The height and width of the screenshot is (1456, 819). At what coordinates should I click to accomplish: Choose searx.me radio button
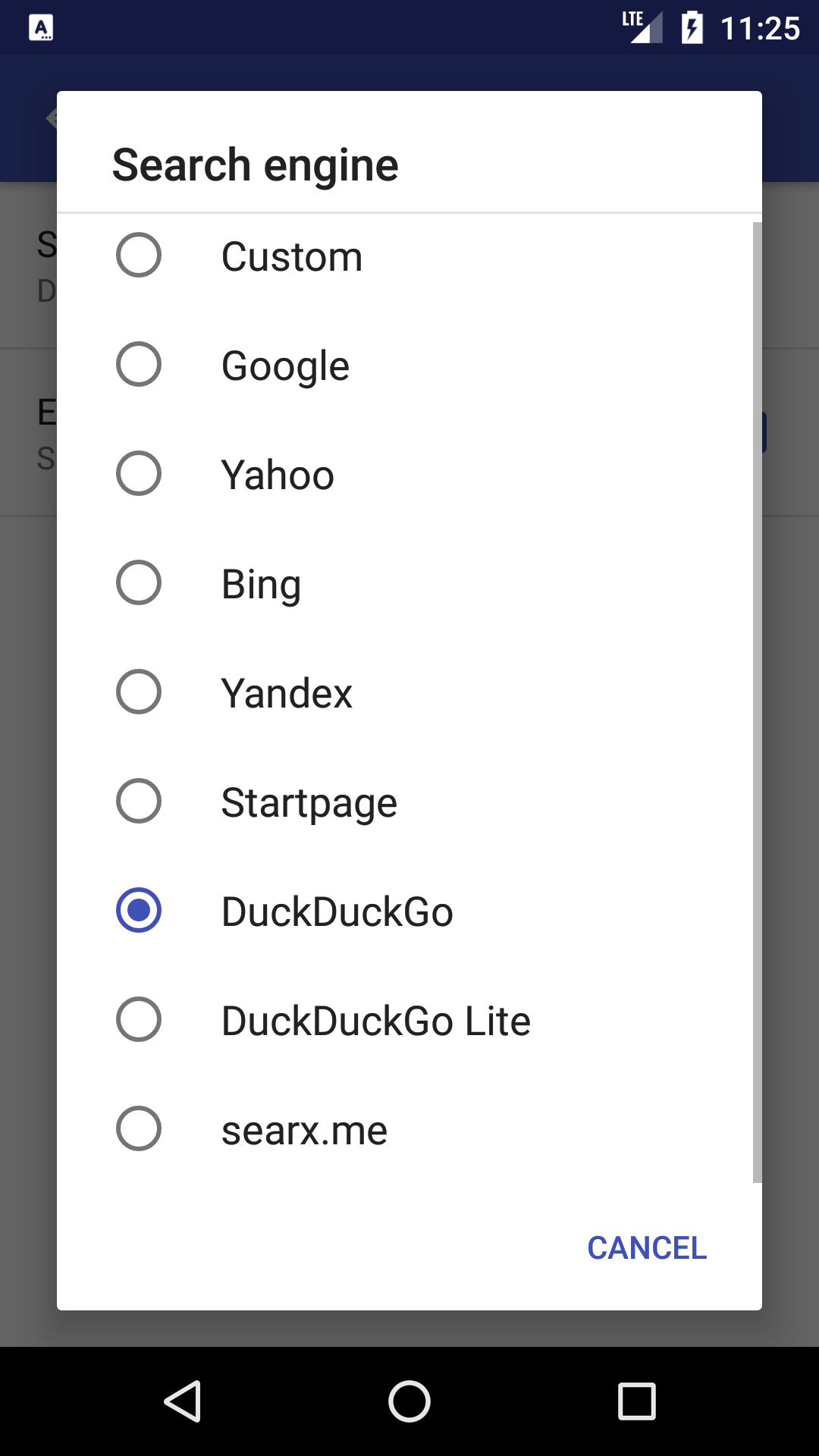click(139, 1129)
